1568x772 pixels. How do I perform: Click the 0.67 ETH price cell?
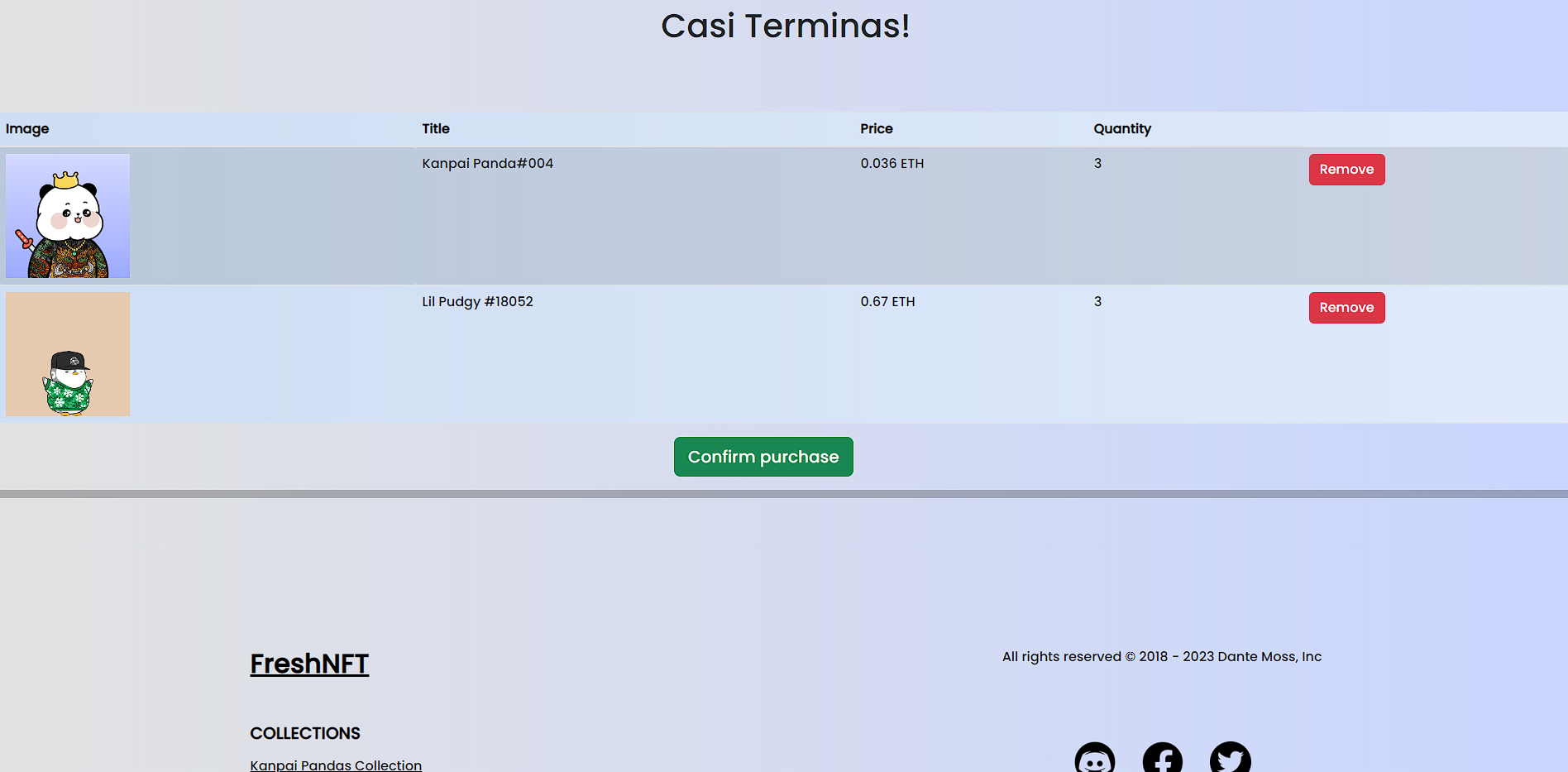pos(887,302)
